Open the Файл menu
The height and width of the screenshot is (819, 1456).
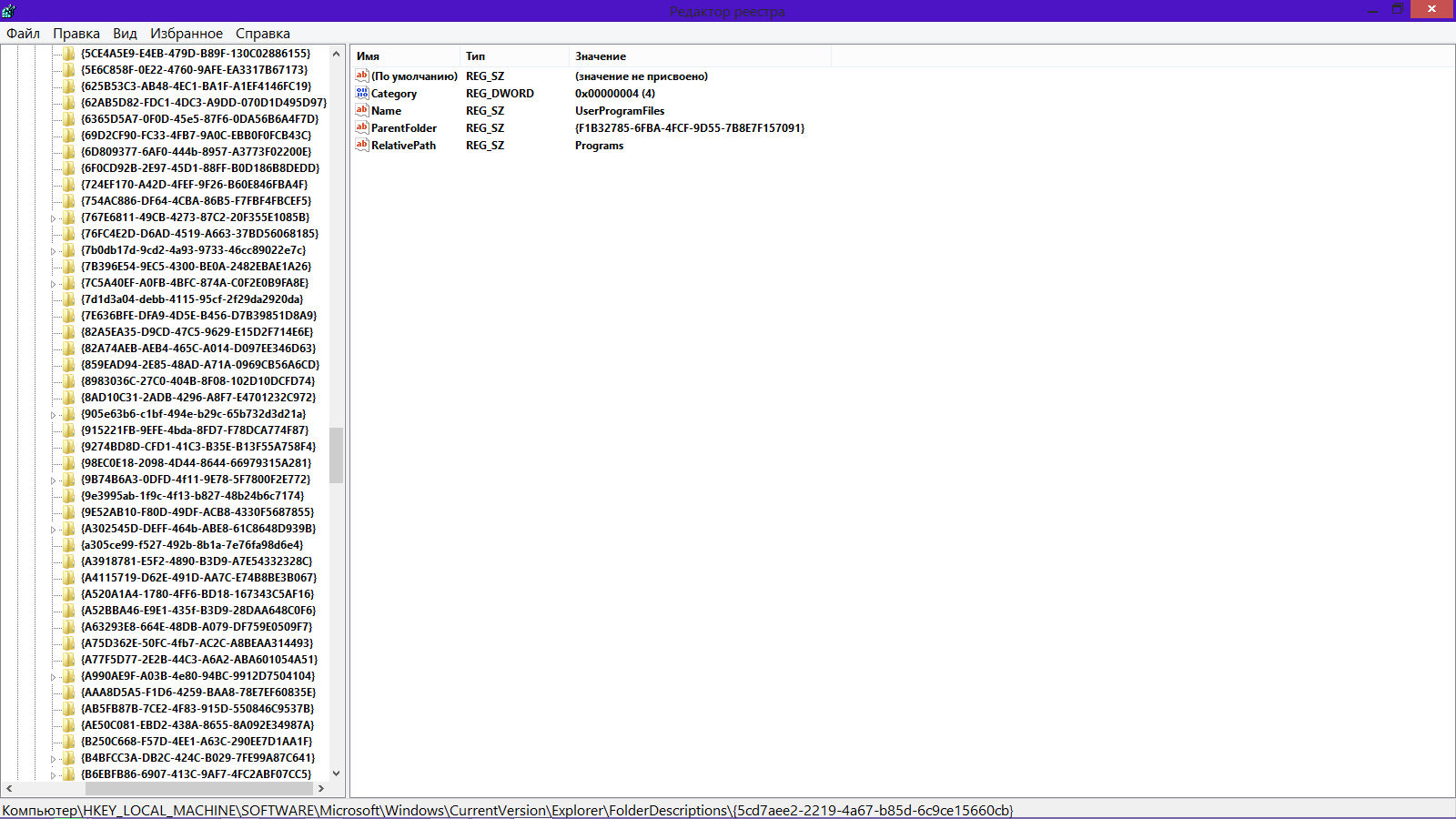(23, 34)
